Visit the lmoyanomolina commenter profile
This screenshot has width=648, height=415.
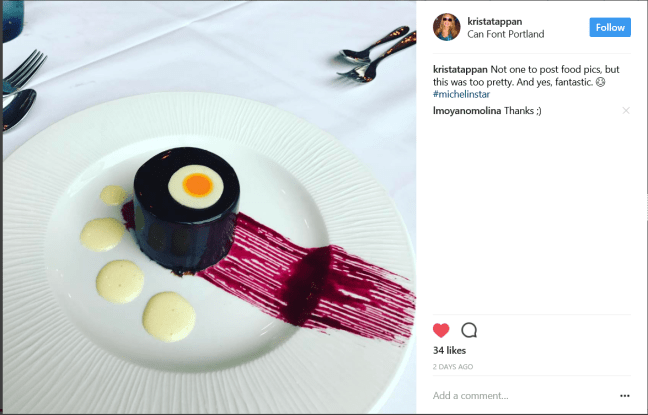pyautogui.click(x=467, y=111)
